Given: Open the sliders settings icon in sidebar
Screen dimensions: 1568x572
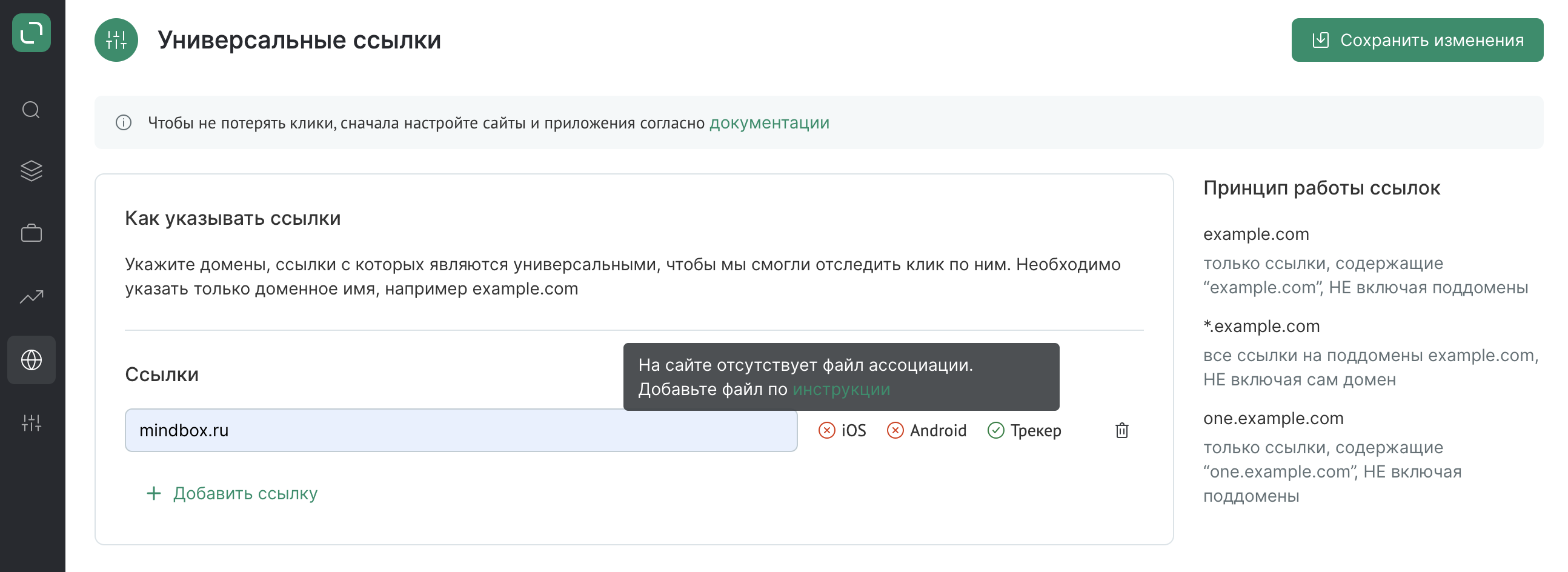Looking at the screenshot, I should [31, 423].
